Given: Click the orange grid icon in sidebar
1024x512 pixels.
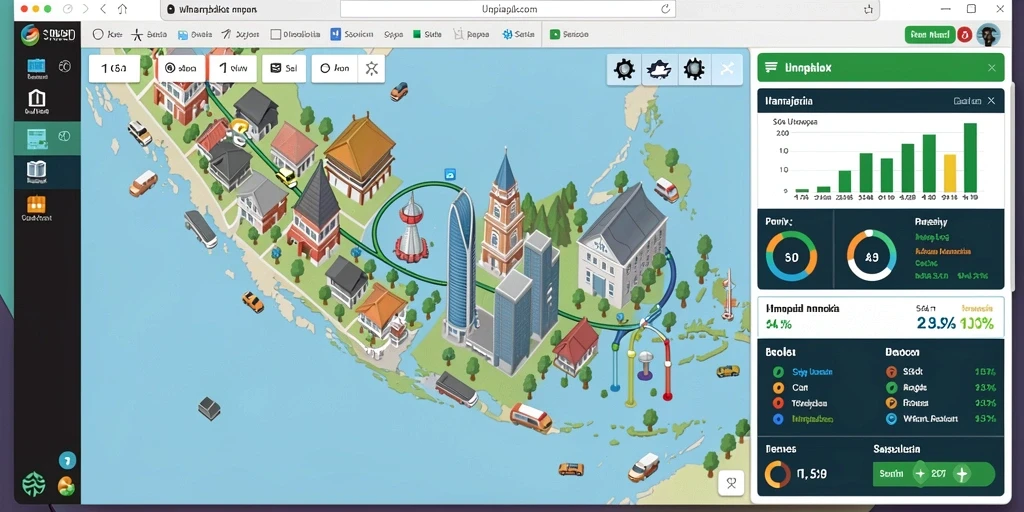Looking at the screenshot, I should tap(36, 204).
